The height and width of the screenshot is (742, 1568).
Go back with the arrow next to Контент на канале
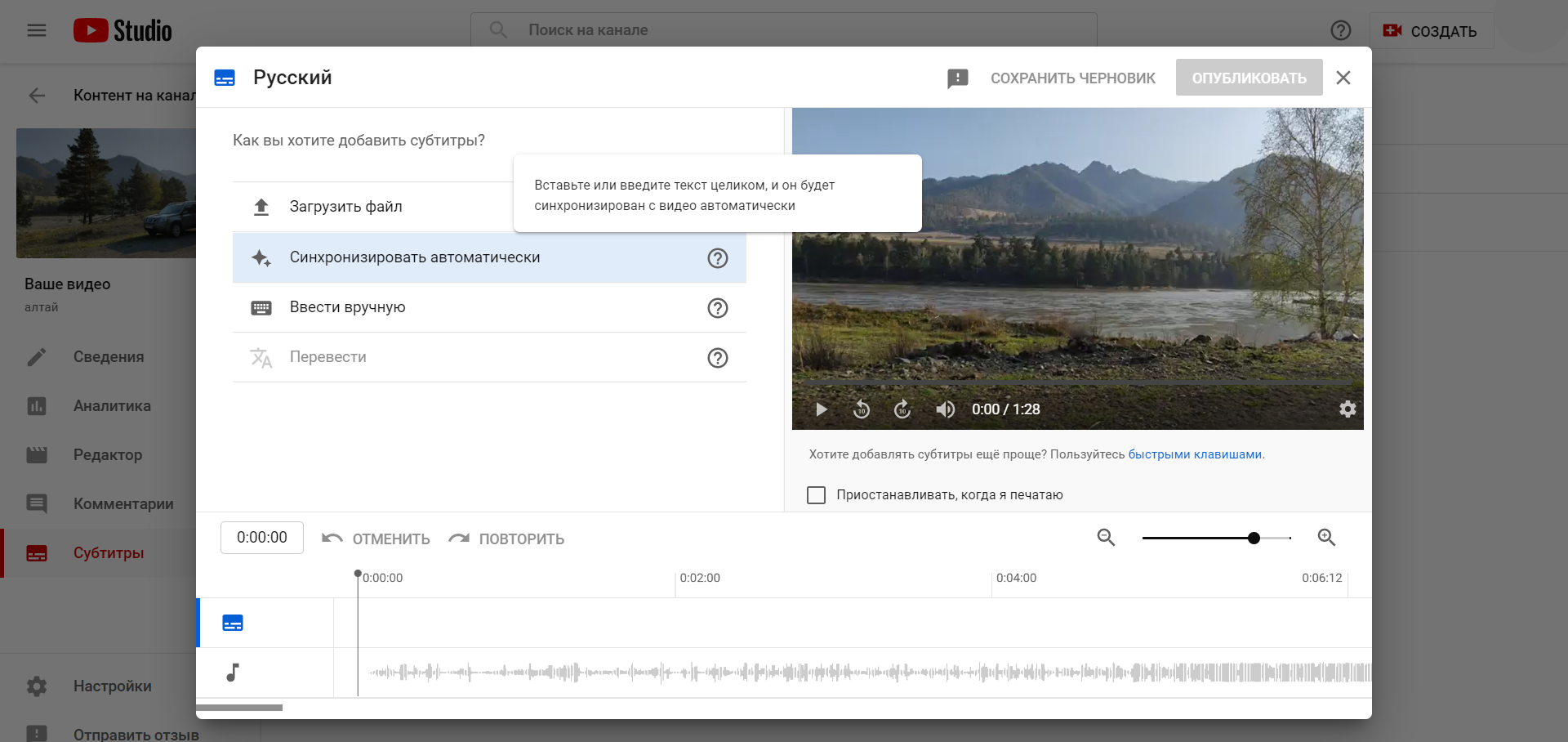pos(37,96)
